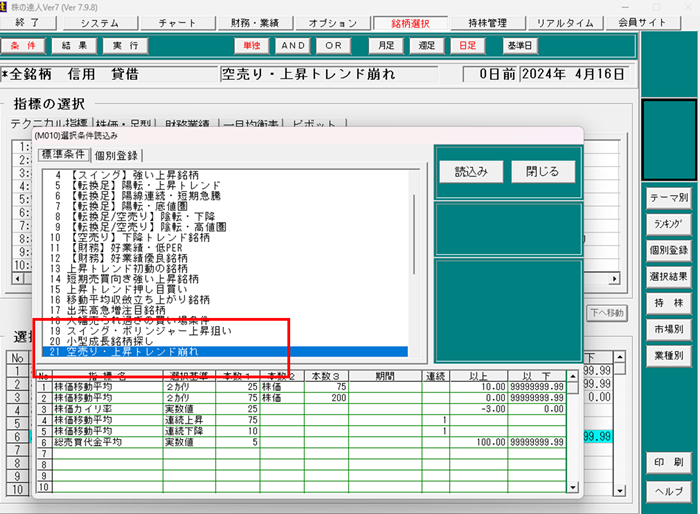
Task: Open the ヘルプ help button
Action: (669, 491)
